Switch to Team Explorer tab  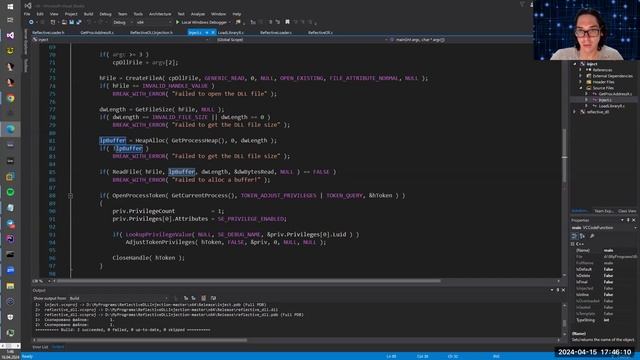point(604,211)
